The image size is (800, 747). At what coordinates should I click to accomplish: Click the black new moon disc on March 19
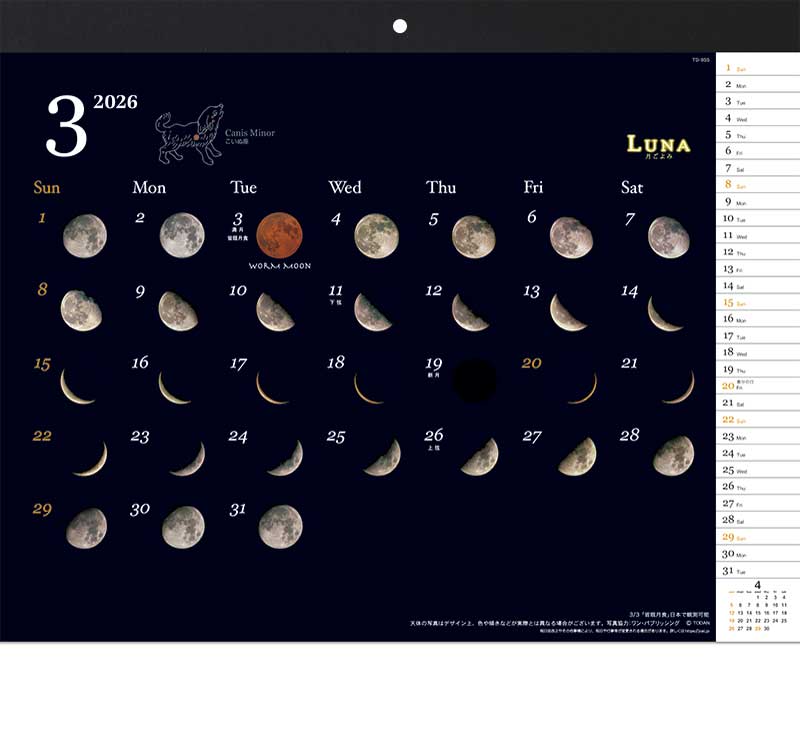tap(474, 380)
